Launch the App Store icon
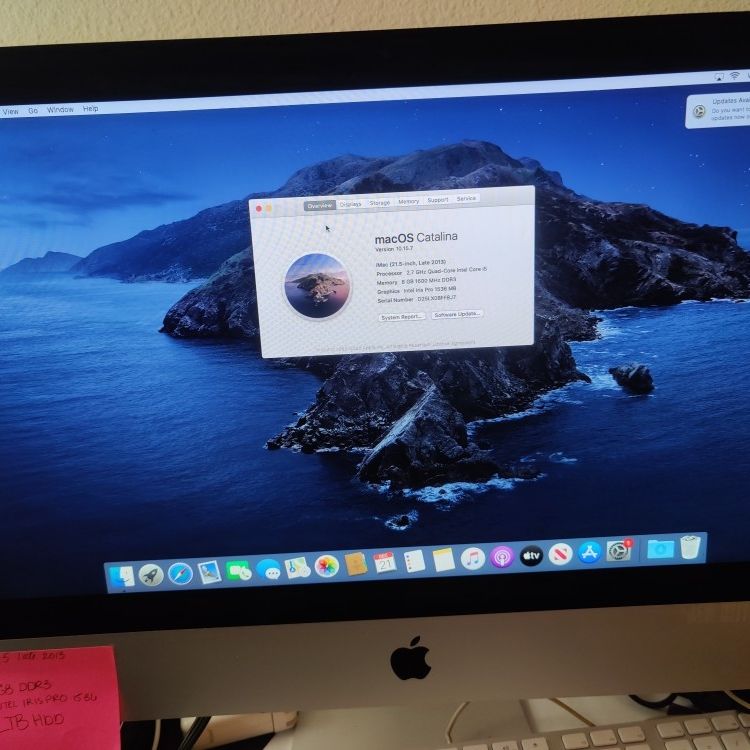The height and width of the screenshot is (750, 750). tap(589, 552)
